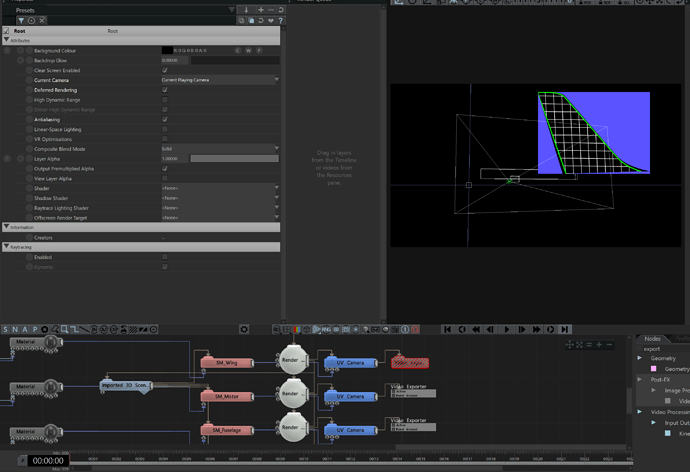The image size is (690, 472).
Task: Add a preset with the plus button
Action: 261,10
